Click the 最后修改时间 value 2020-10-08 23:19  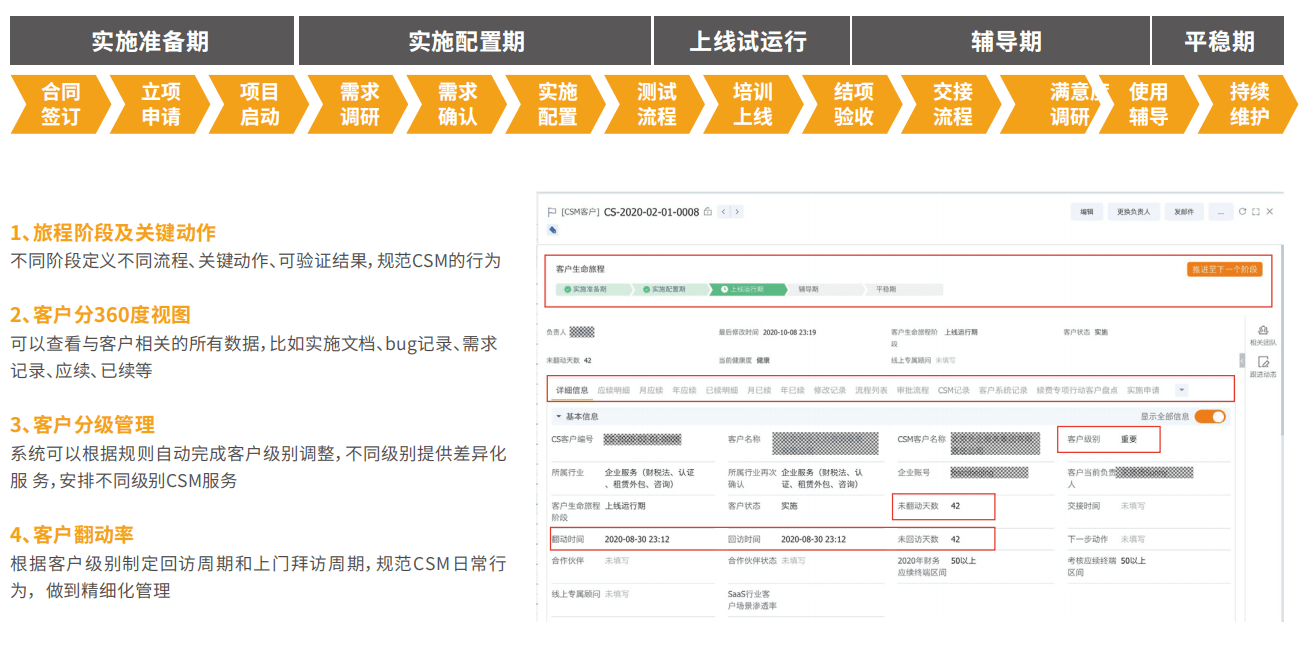(790, 332)
